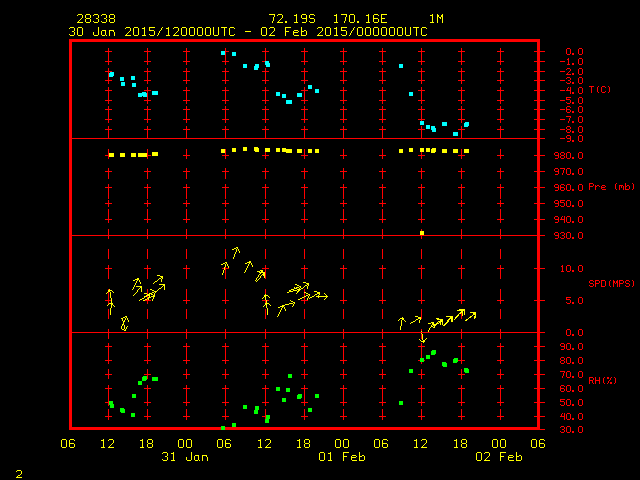Click the 940.0 pressure tick value
This screenshot has height=480, width=640.
[569, 219]
